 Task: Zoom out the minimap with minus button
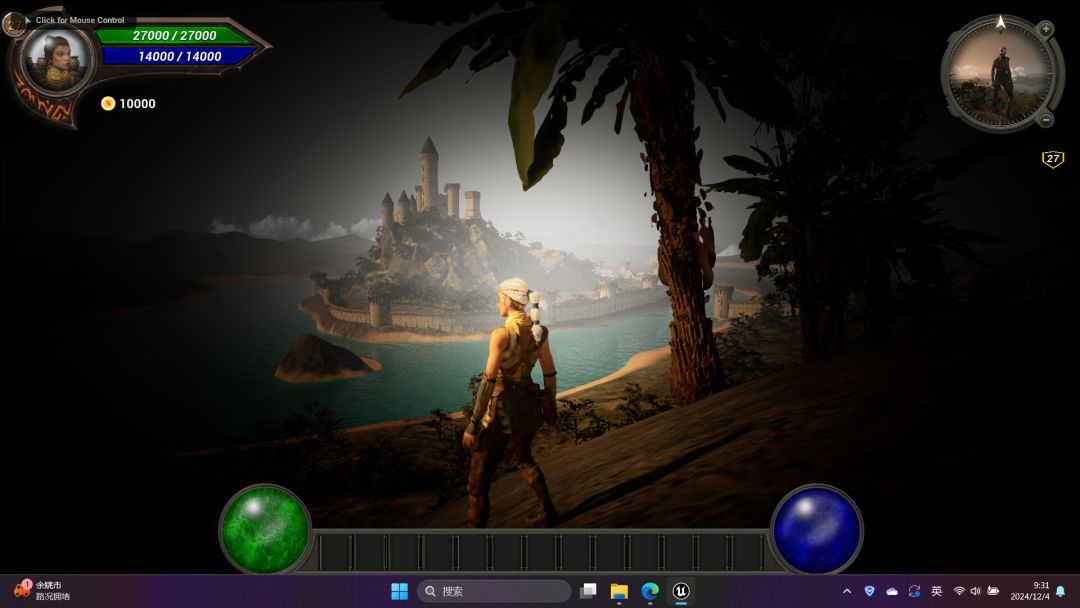point(1046,119)
